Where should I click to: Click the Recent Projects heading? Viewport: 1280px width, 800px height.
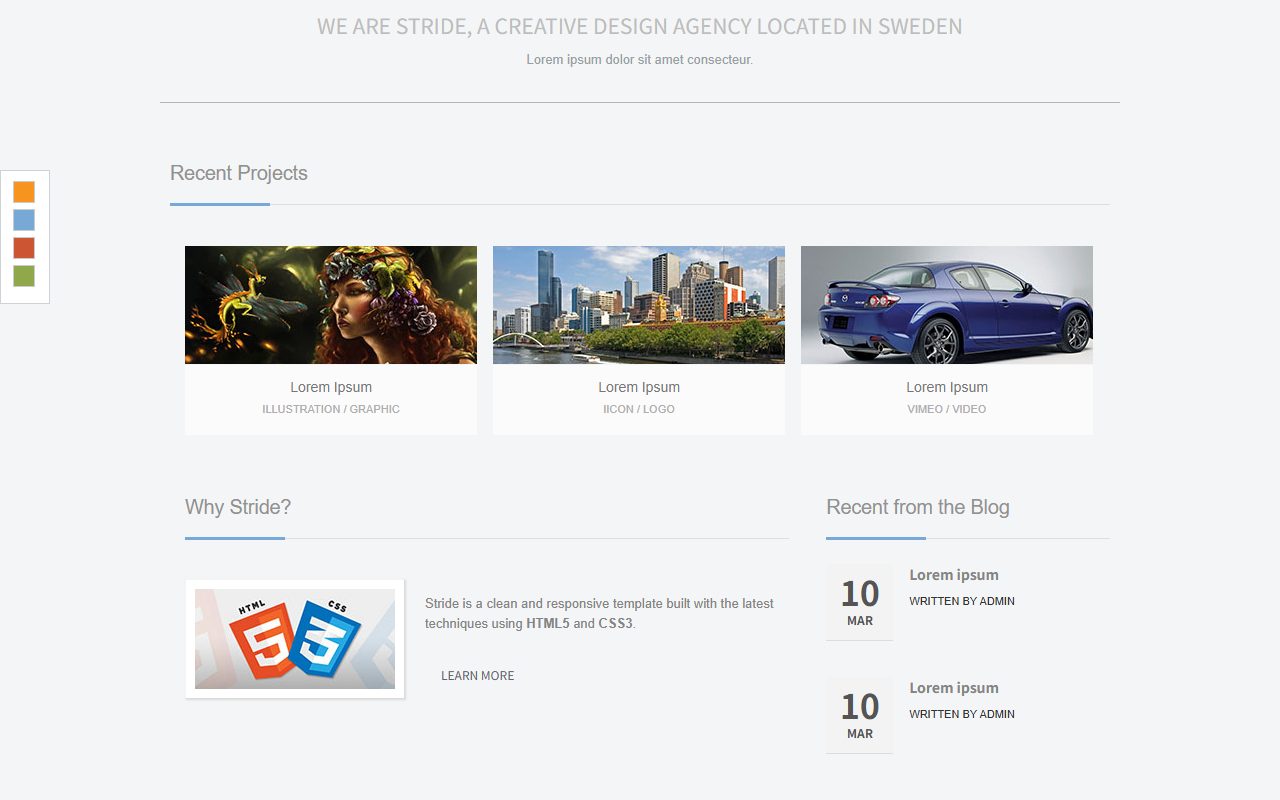click(x=239, y=173)
